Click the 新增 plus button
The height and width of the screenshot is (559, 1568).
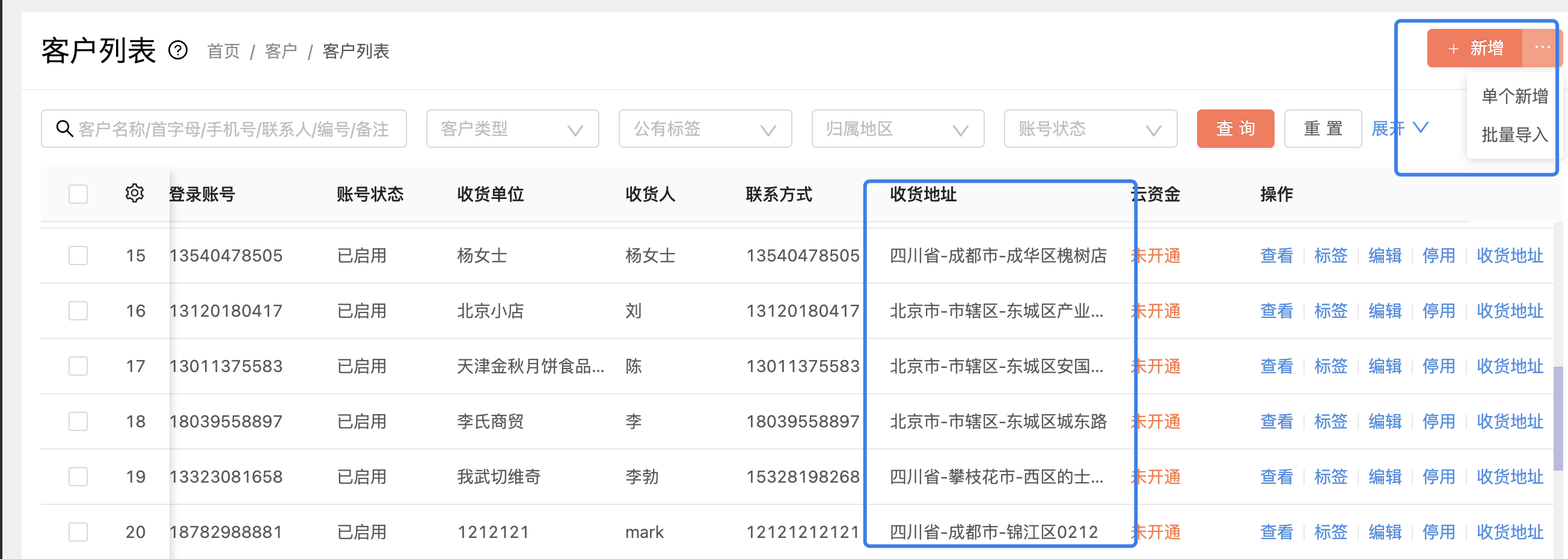click(x=1475, y=47)
